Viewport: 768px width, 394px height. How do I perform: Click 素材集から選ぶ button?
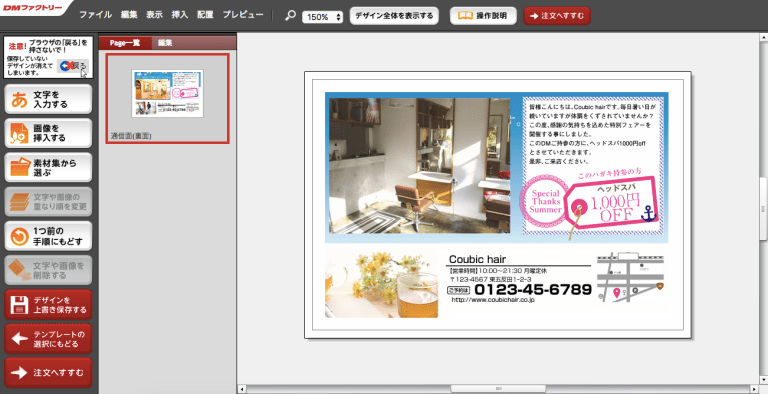click(x=48, y=168)
